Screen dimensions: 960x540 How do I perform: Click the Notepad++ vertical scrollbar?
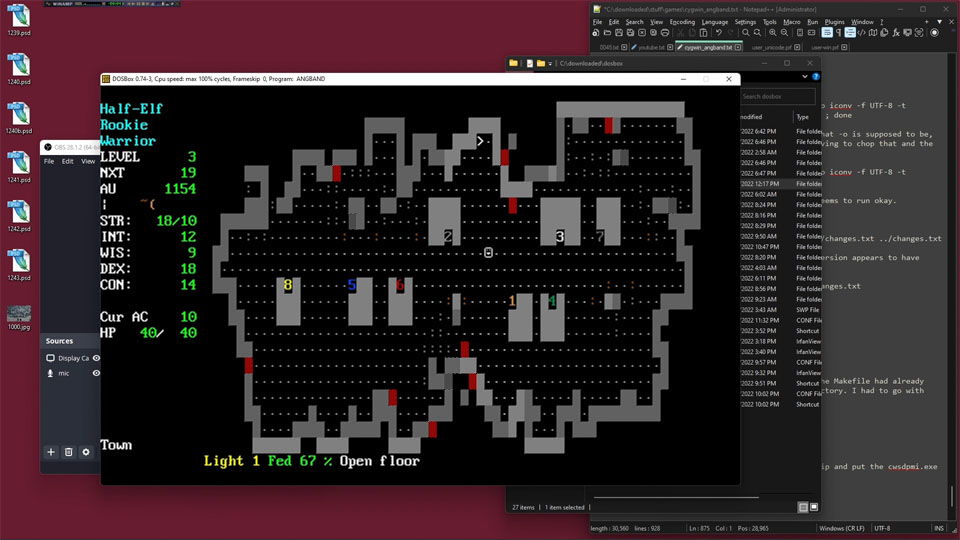pyautogui.click(x=951, y=288)
